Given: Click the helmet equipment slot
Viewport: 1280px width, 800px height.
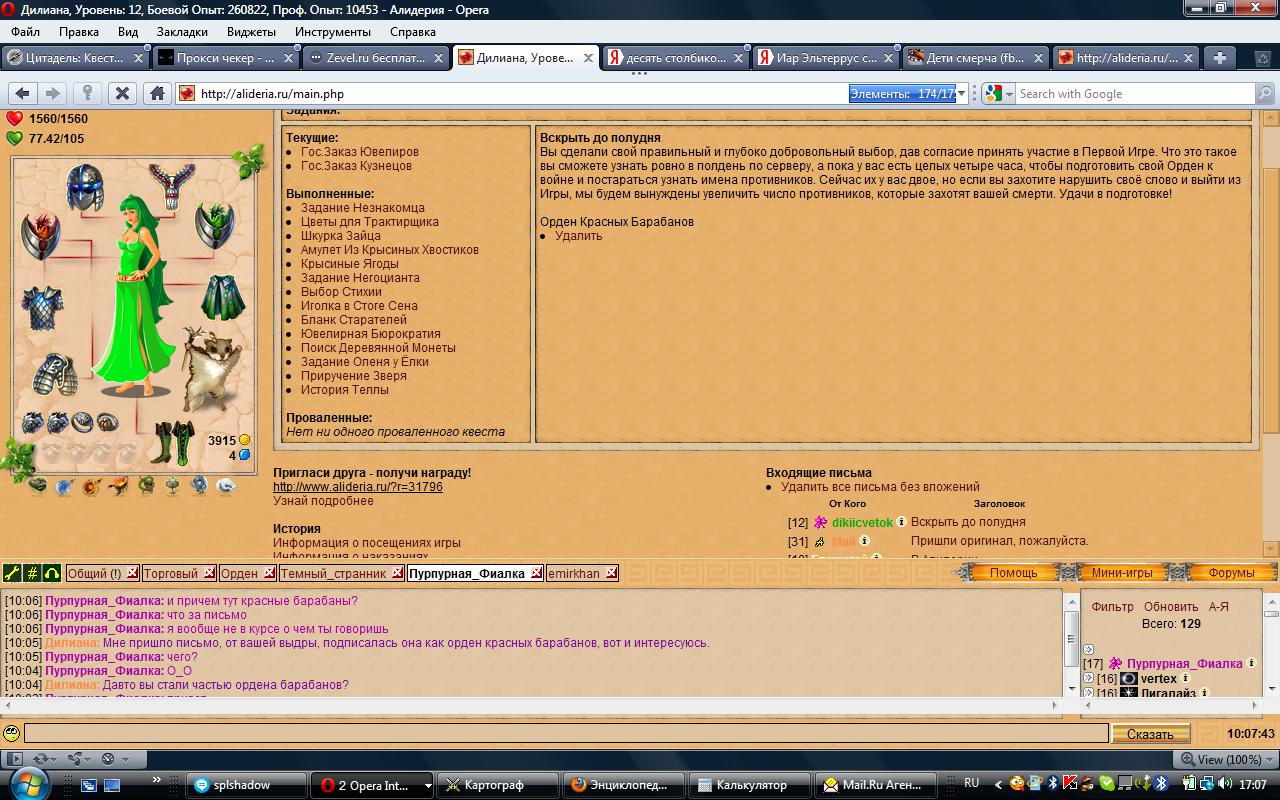Looking at the screenshot, I should tap(85, 186).
